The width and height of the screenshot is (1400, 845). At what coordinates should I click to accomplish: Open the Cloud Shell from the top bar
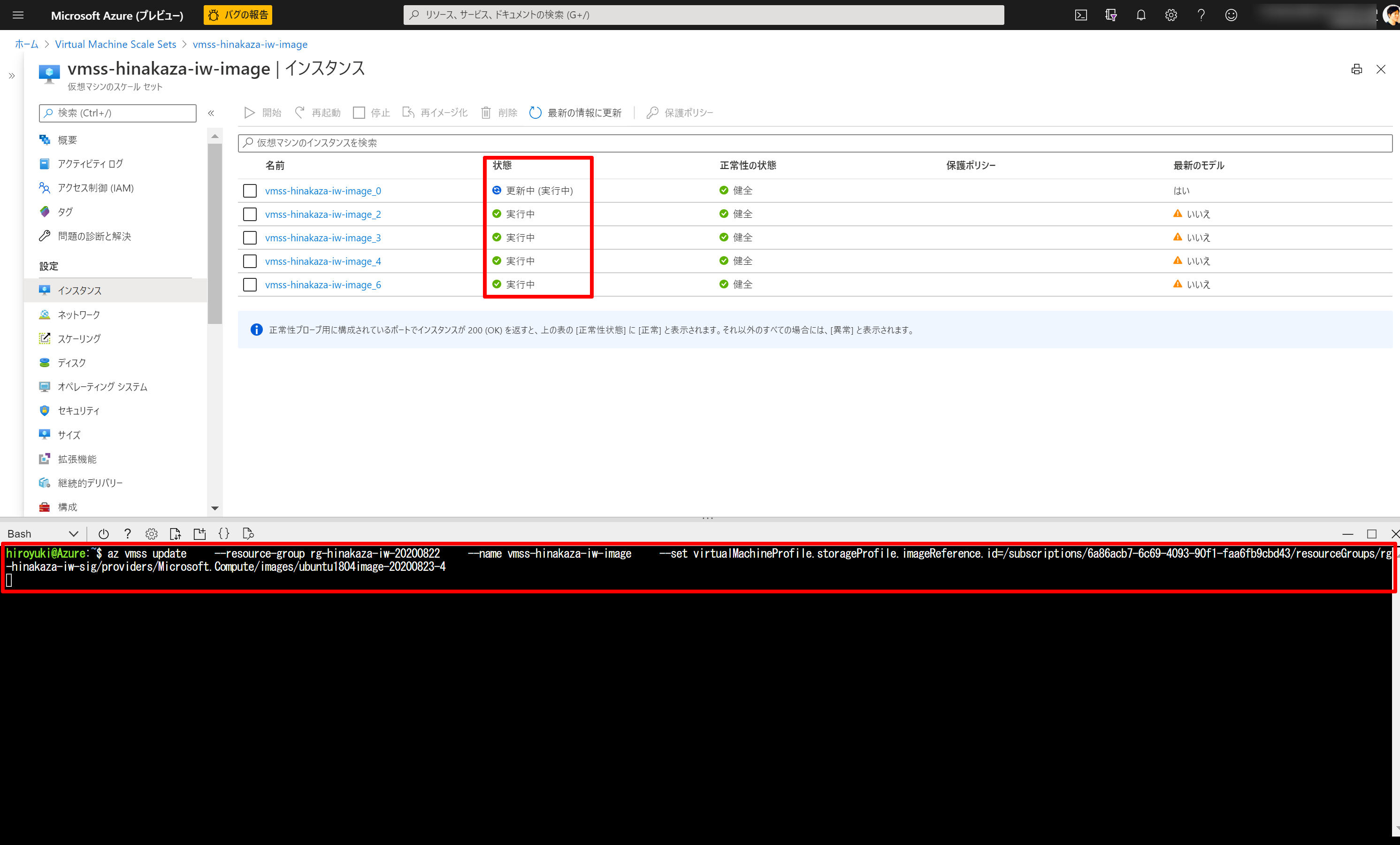click(1081, 15)
